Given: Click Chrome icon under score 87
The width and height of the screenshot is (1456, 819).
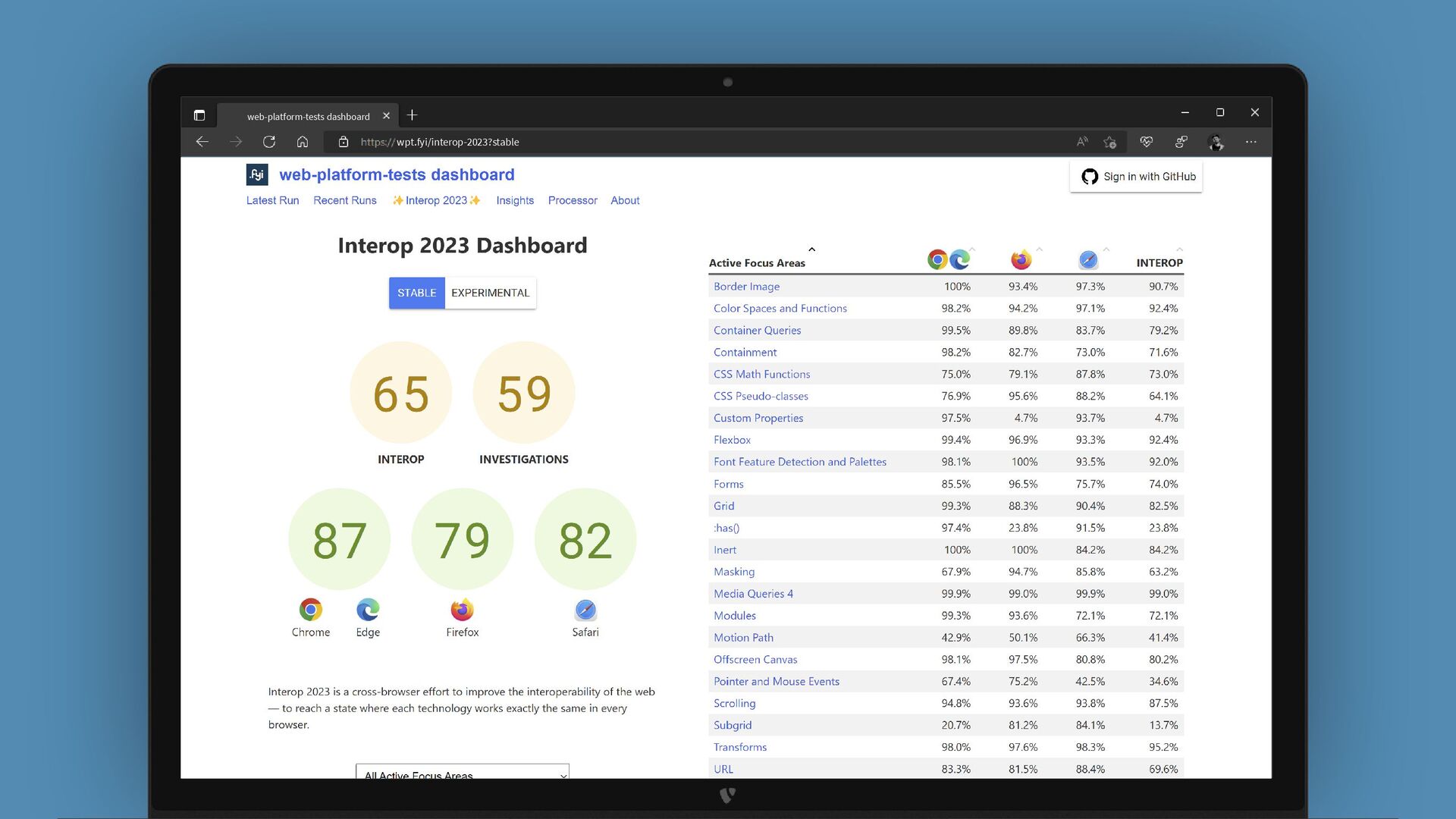Looking at the screenshot, I should click(x=311, y=609).
